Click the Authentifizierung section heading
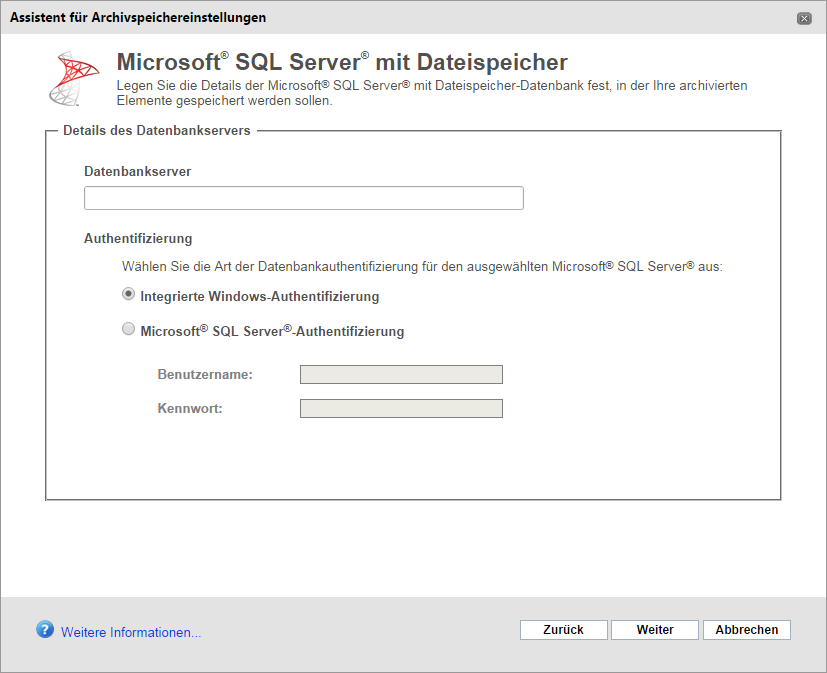Screen dimensions: 827x673 click(x=138, y=238)
